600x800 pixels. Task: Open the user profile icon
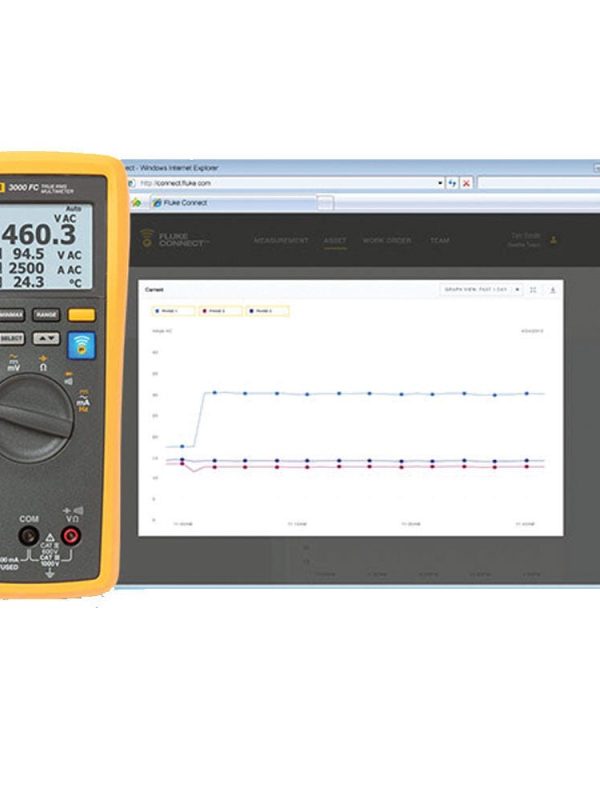coord(554,240)
